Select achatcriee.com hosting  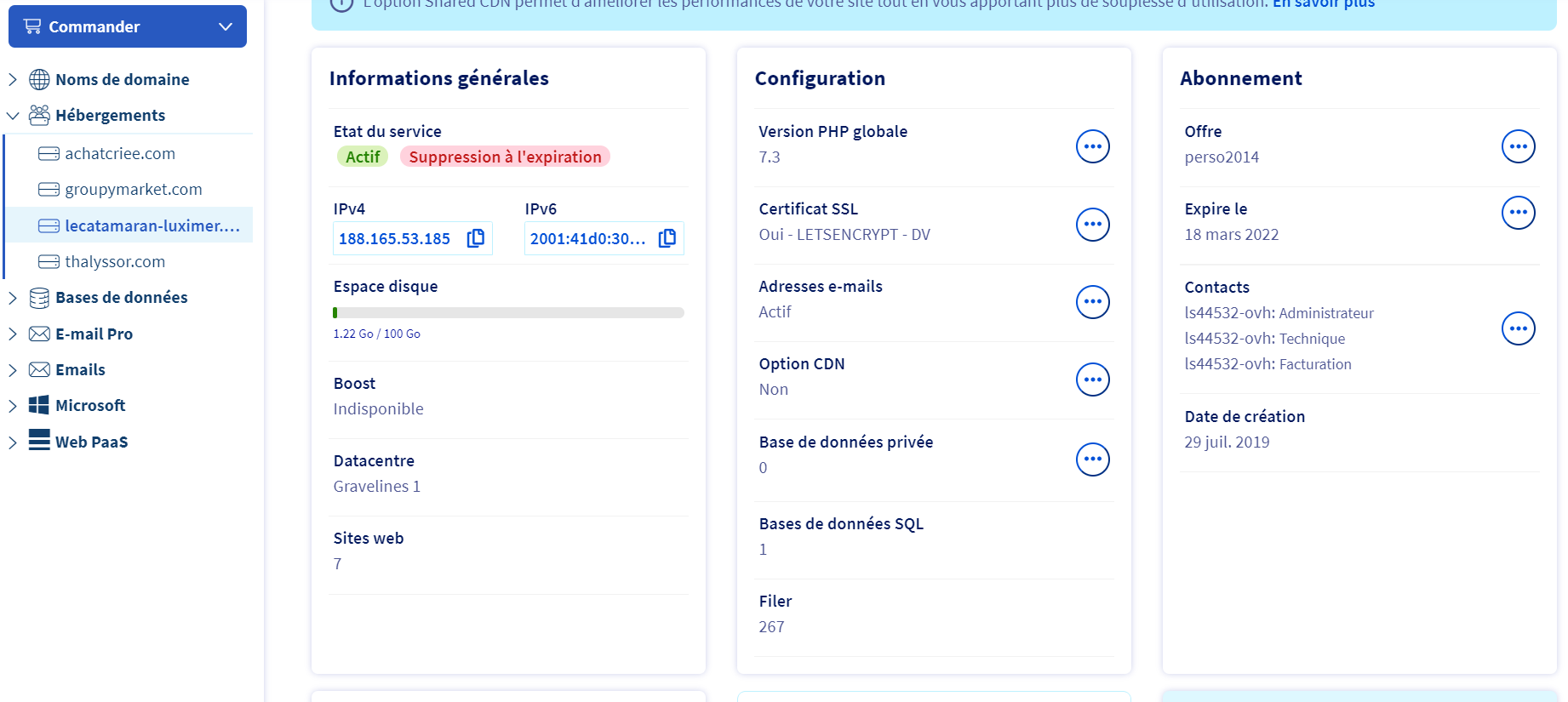pyautogui.click(x=120, y=154)
